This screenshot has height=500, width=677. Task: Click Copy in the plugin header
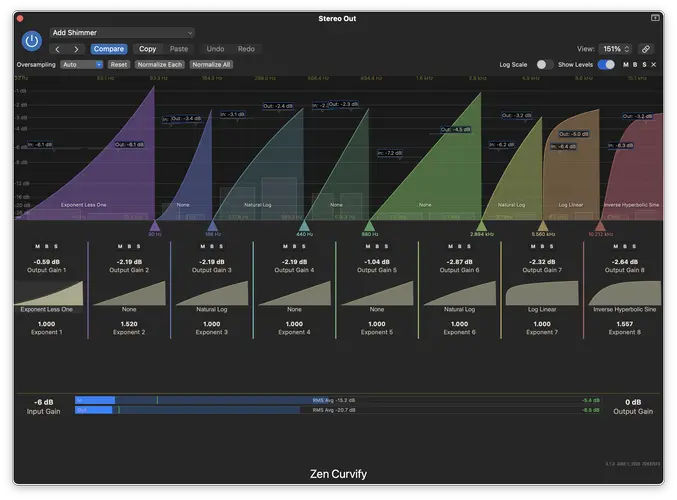[147, 49]
